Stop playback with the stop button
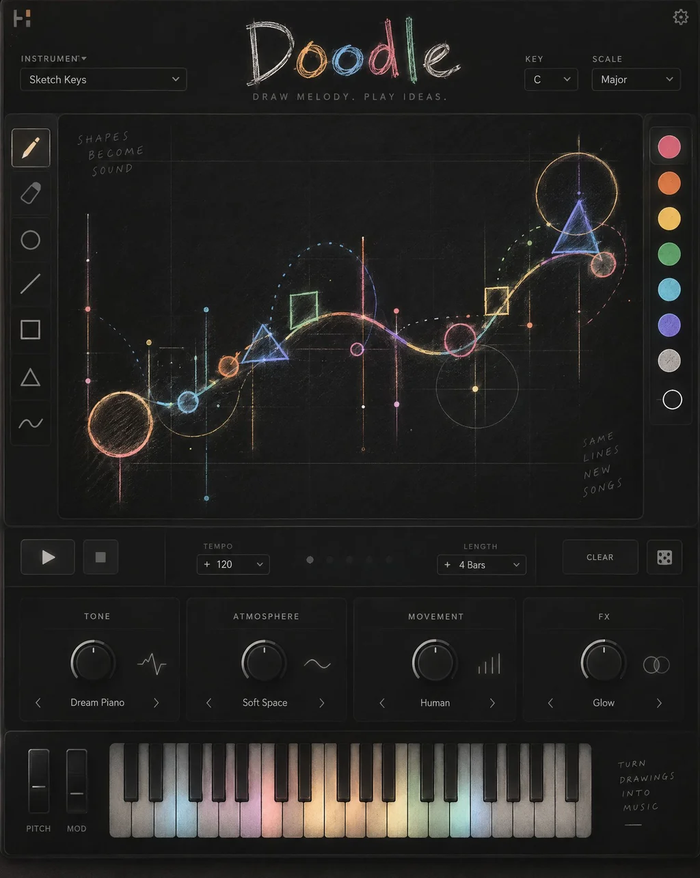 tap(101, 557)
